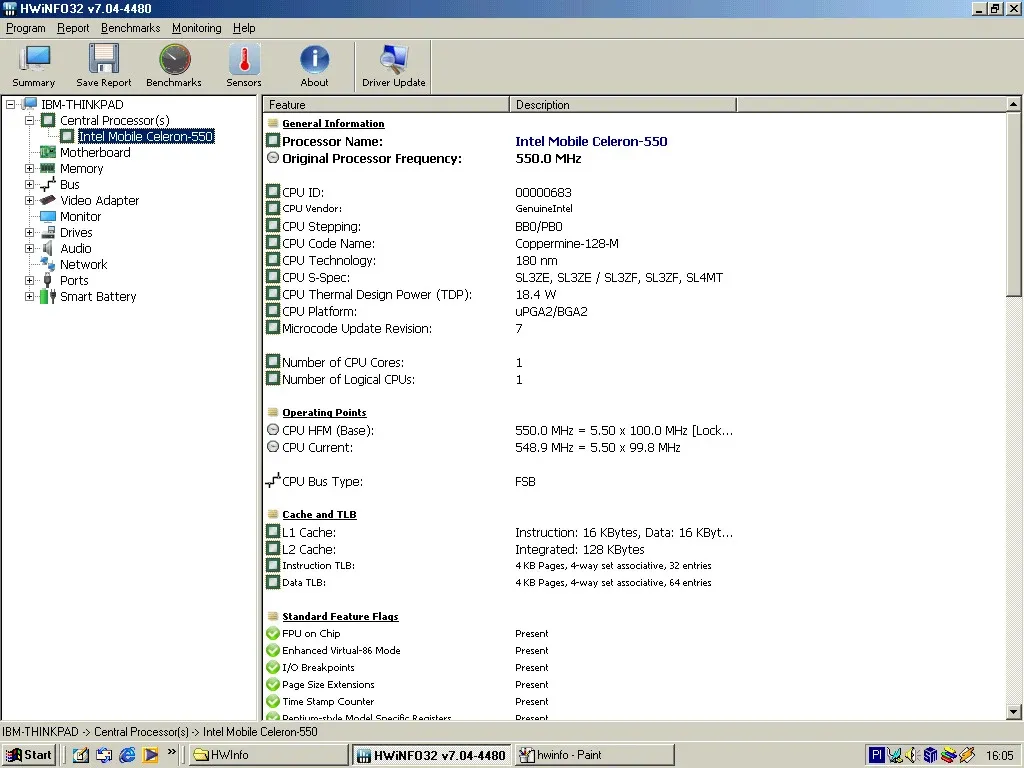Select the Video Adapter tree node

99,200
